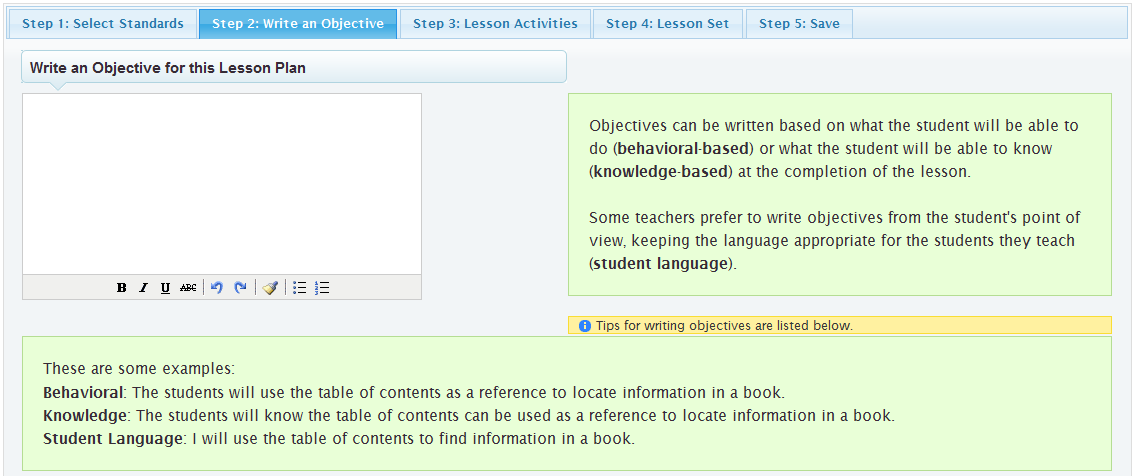Clean up formatting with the brush icon
The height and width of the screenshot is (476, 1136).
[x=270, y=288]
